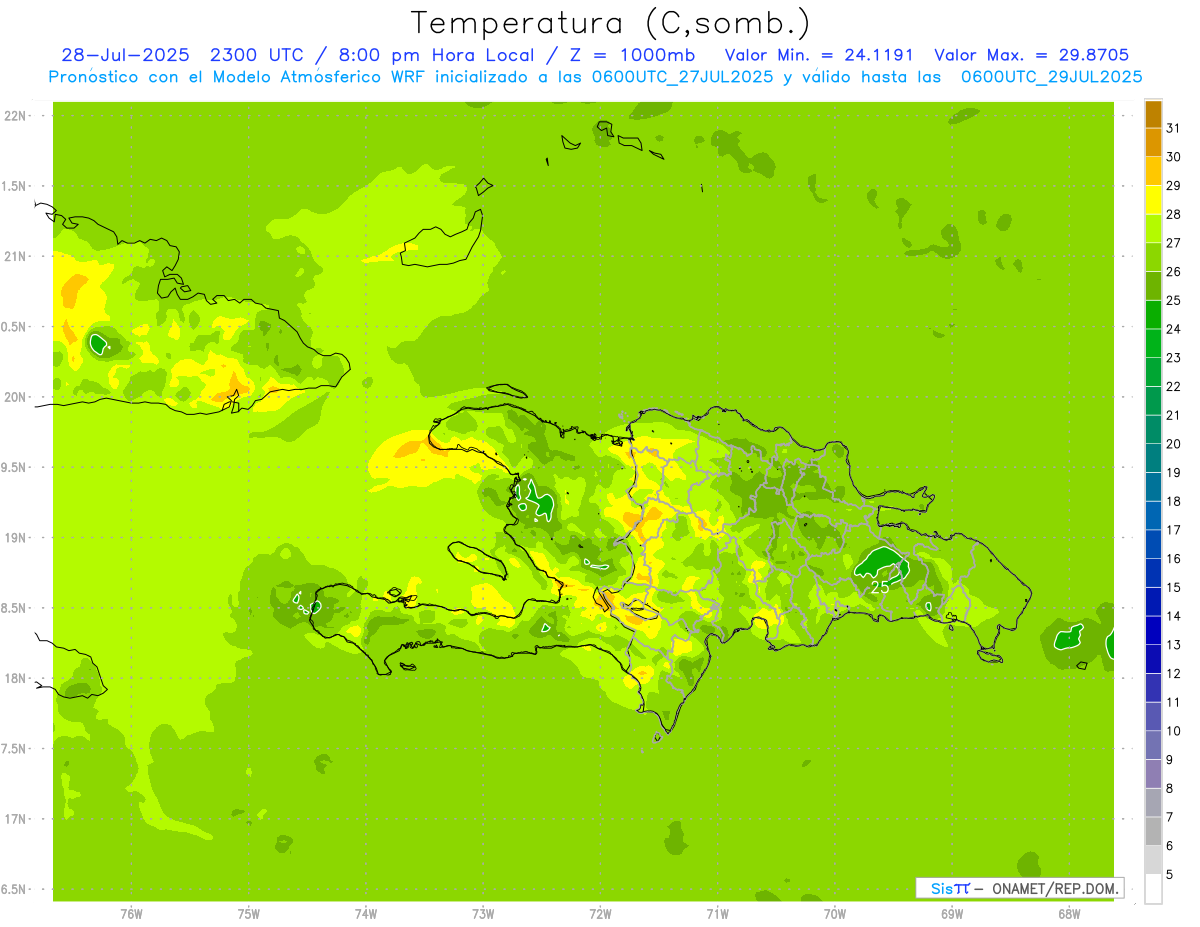
Task: Select "0600UTC_27JUL2025" initialization time text
Action: point(682,77)
